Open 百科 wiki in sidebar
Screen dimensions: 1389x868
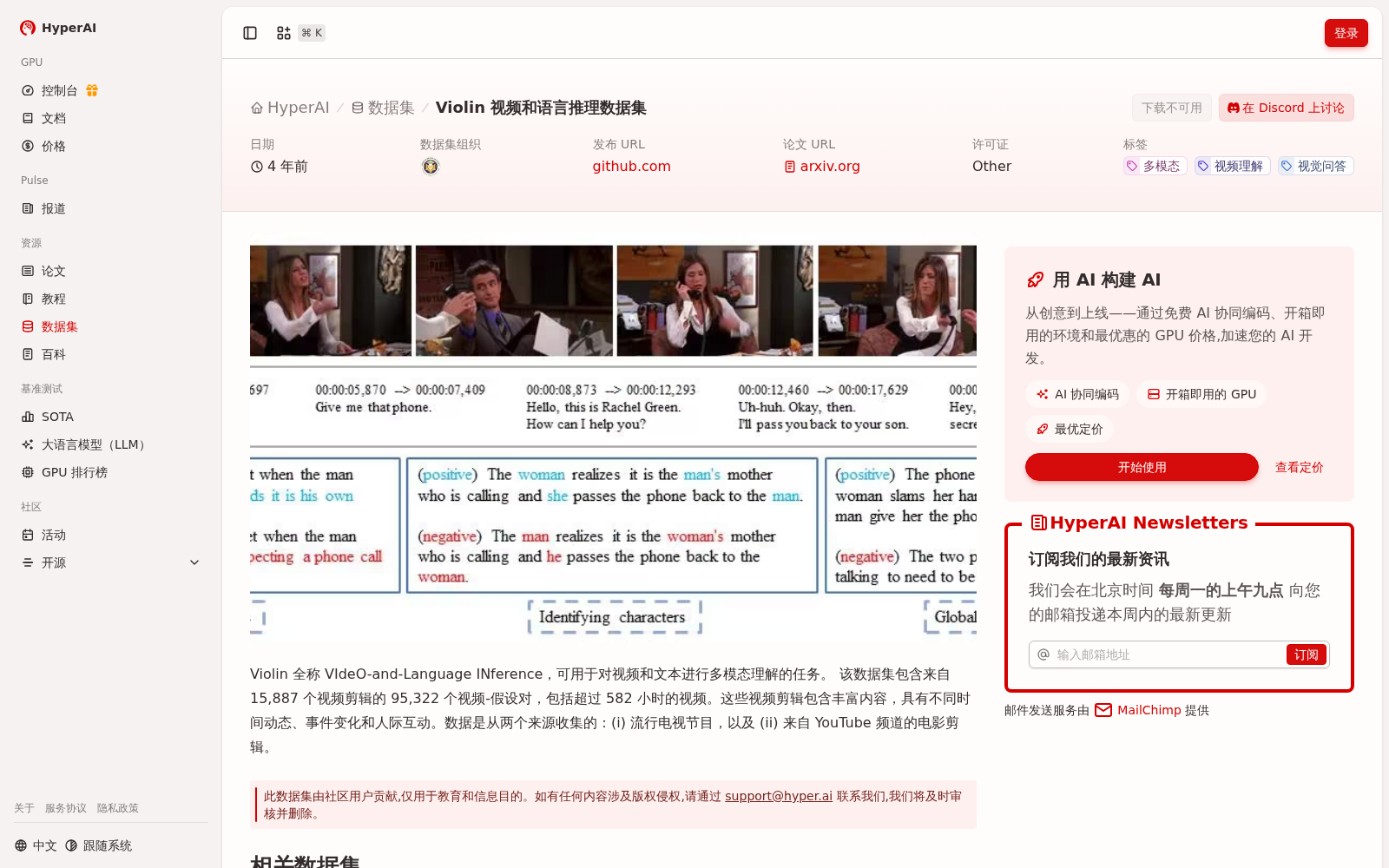click(x=111, y=354)
